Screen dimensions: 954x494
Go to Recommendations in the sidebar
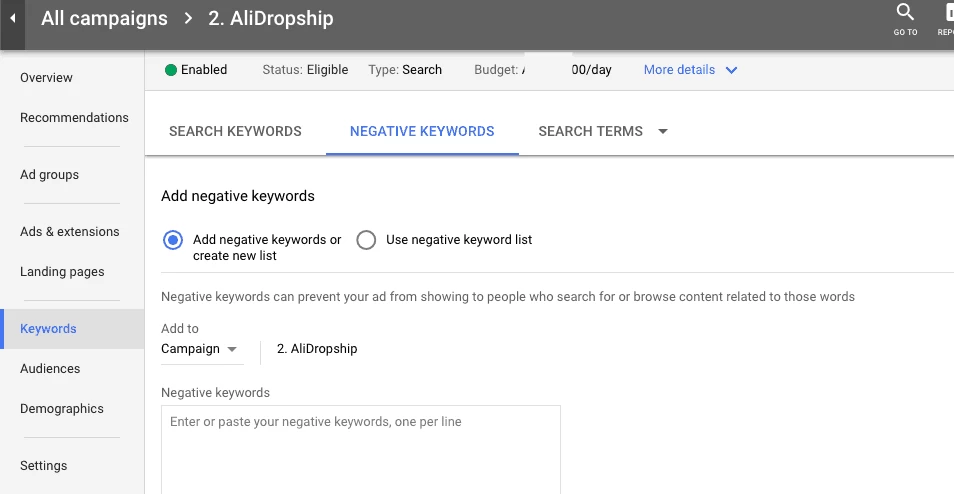point(74,118)
